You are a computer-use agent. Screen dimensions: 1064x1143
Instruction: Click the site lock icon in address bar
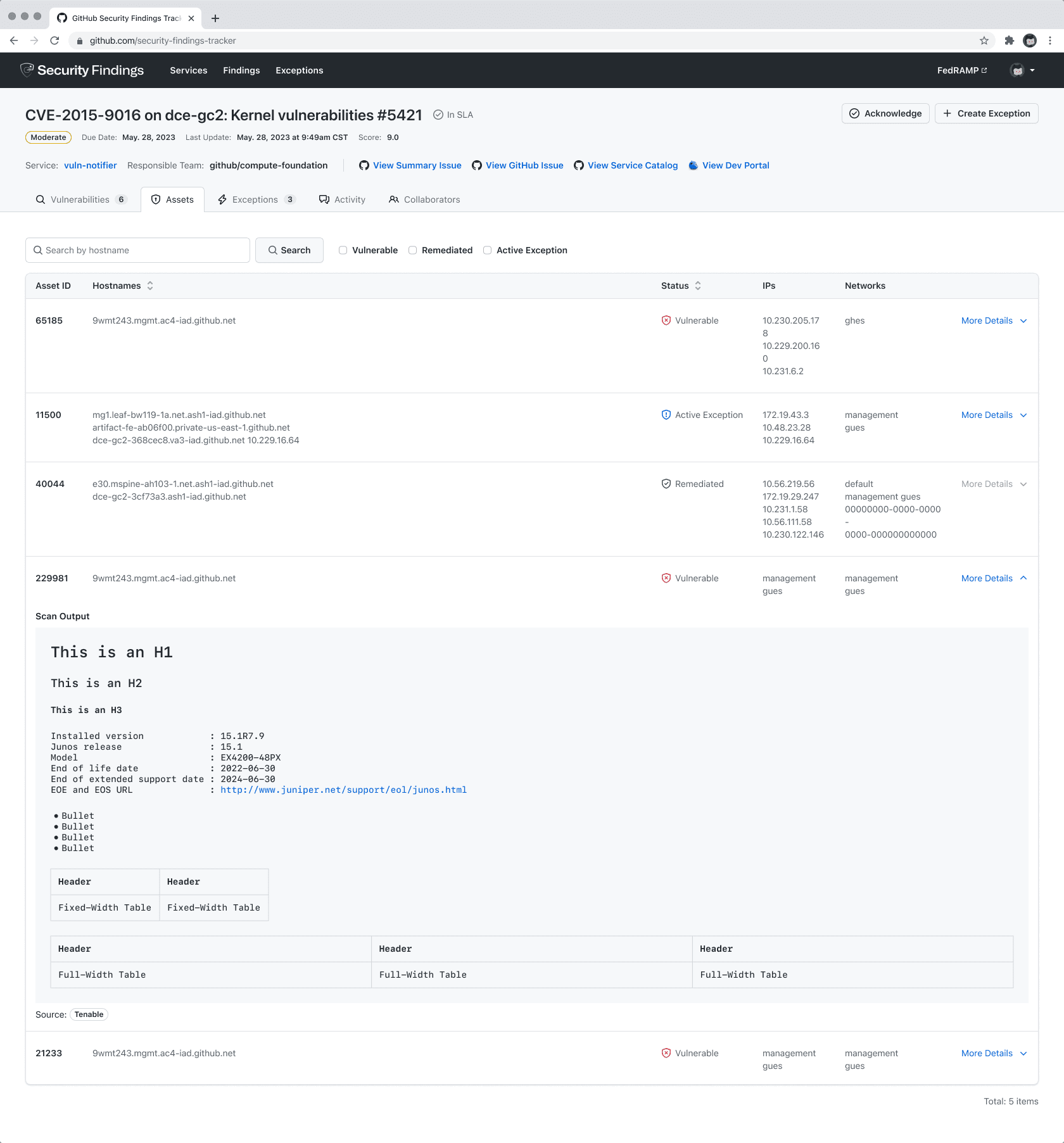pos(80,41)
